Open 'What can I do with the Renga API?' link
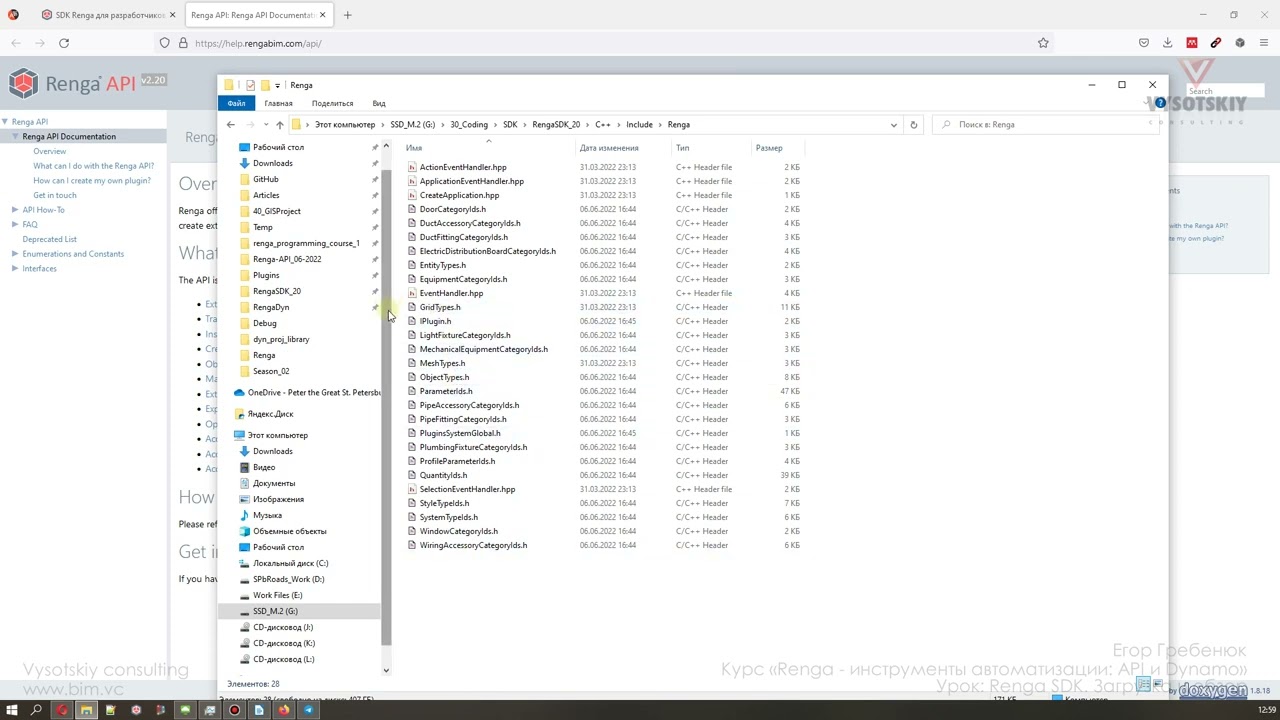The width and height of the screenshot is (1280, 720). click(93, 166)
